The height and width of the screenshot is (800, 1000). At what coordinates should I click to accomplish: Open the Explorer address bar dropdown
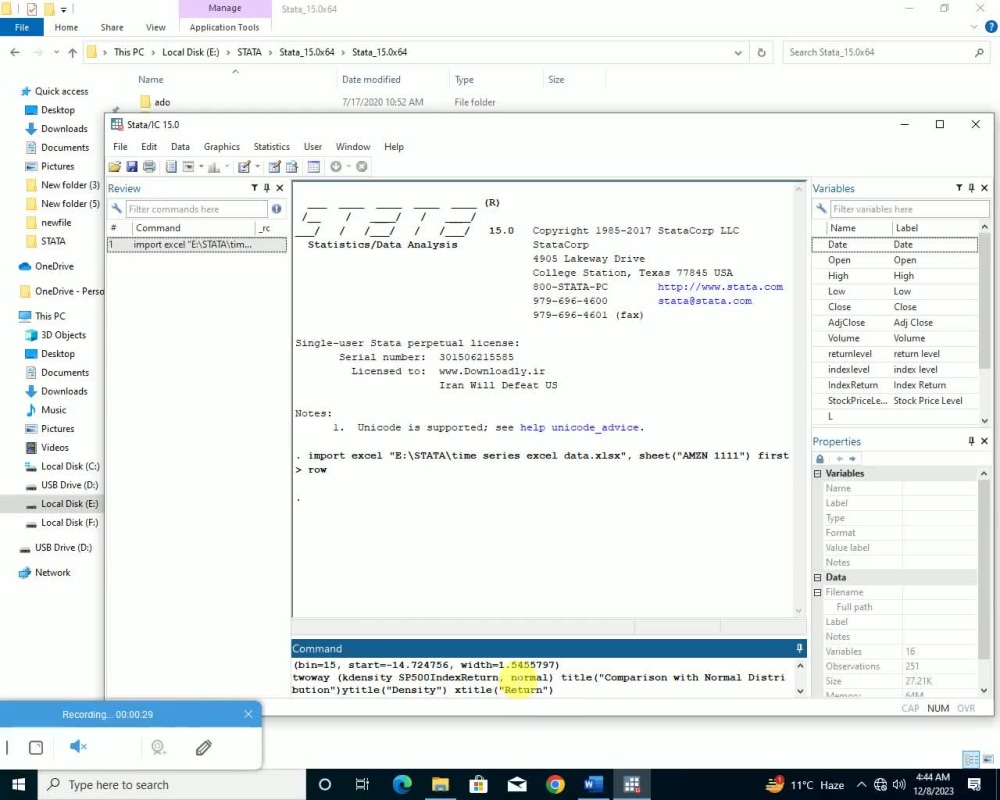[x=738, y=51]
